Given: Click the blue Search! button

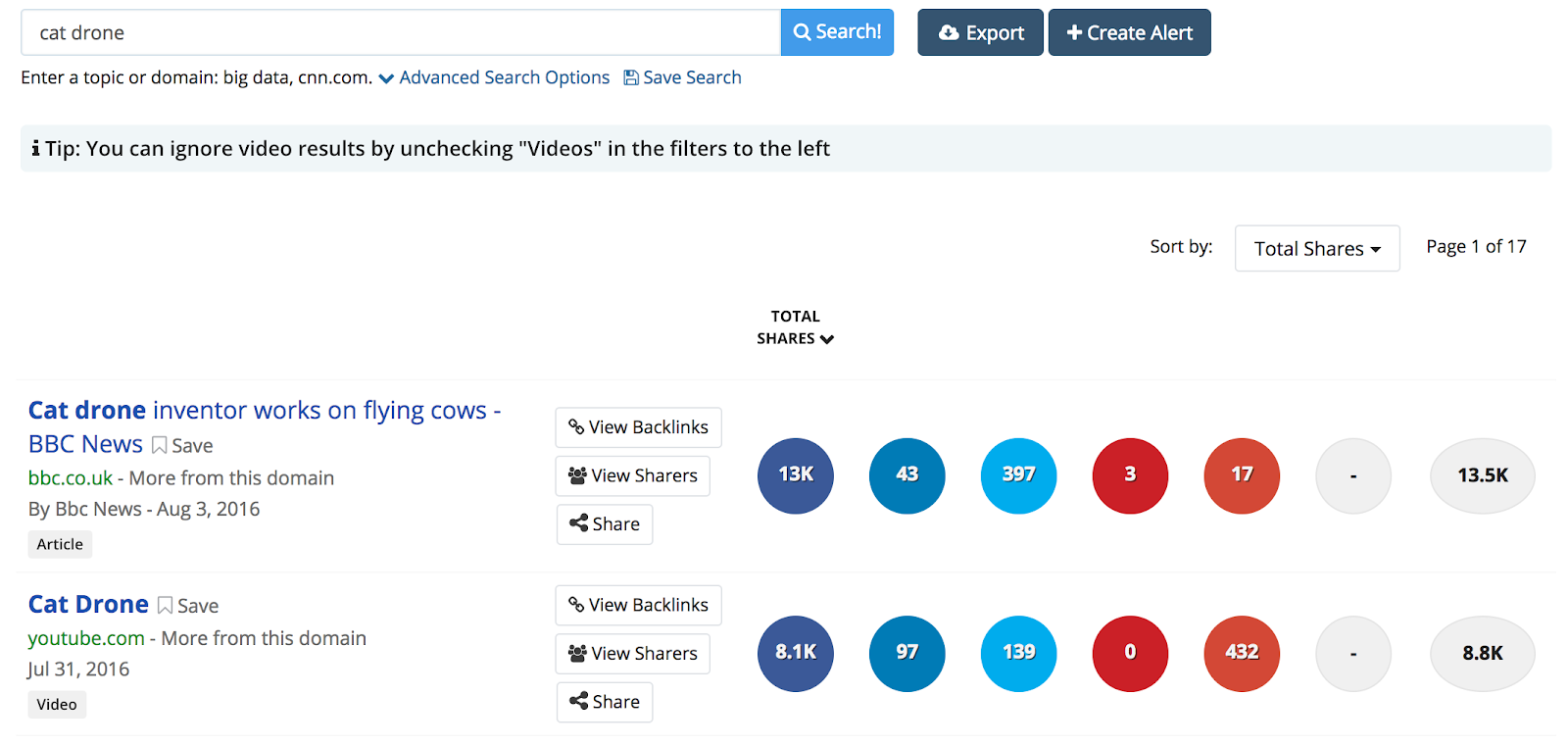Looking at the screenshot, I should coord(837,32).
